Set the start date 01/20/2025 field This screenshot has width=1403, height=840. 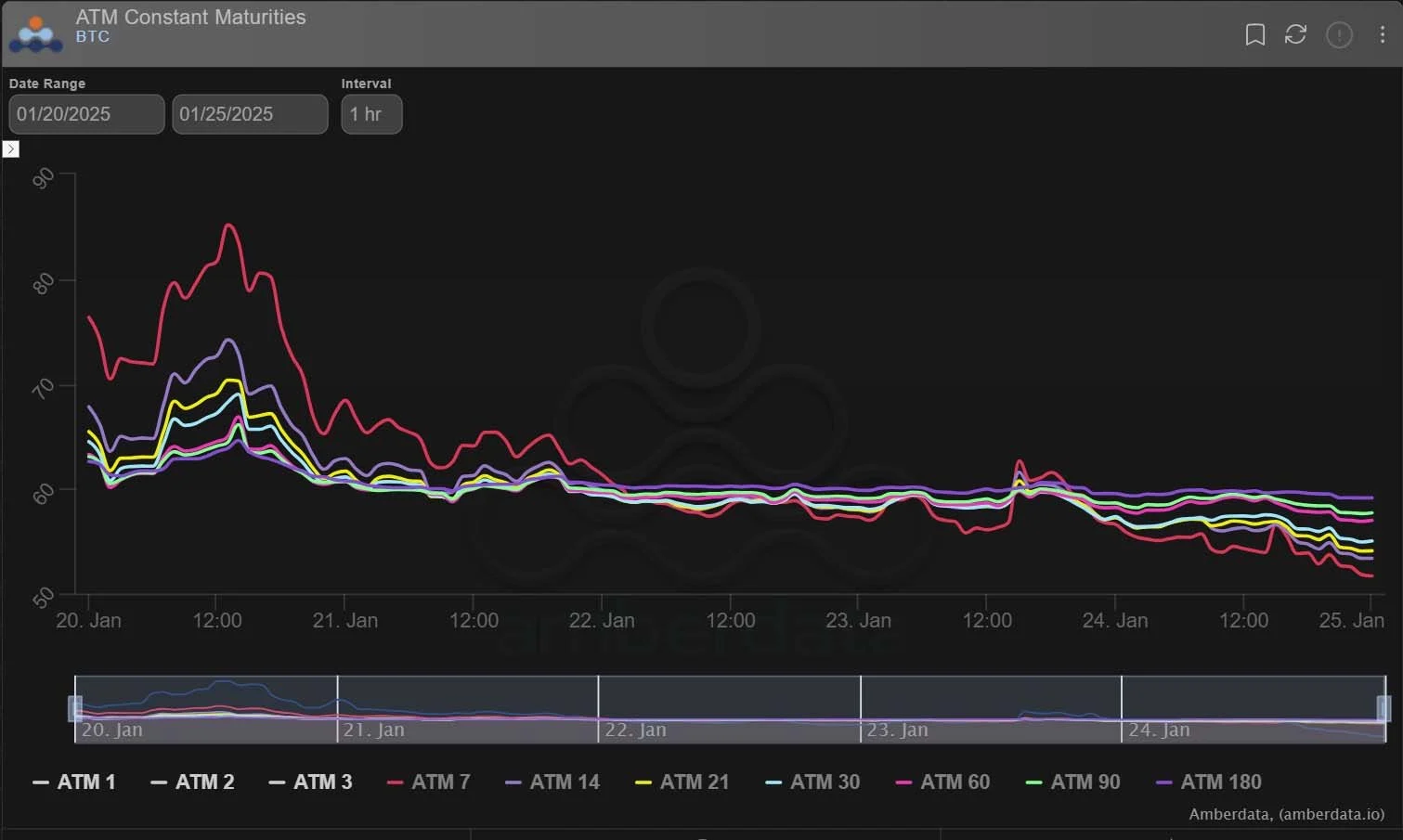(x=86, y=114)
